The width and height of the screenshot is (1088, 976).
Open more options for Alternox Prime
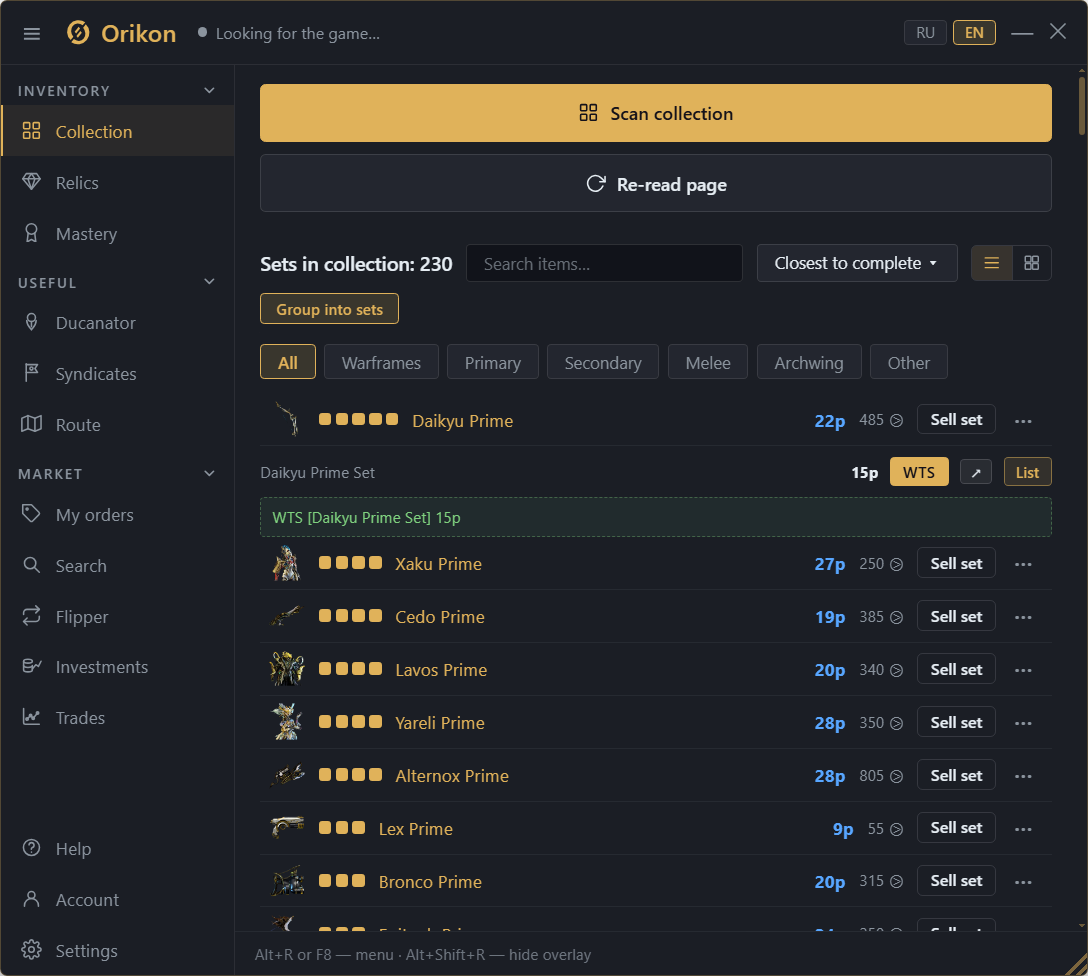click(x=1023, y=776)
